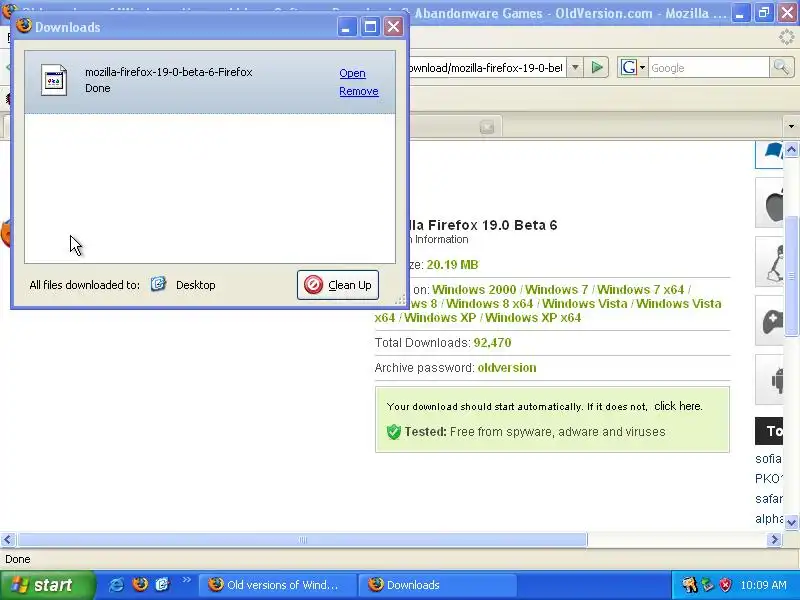Click the Windows 2000 compatibility link
Viewport: 800px width, 600px height.
coord(474,289)
